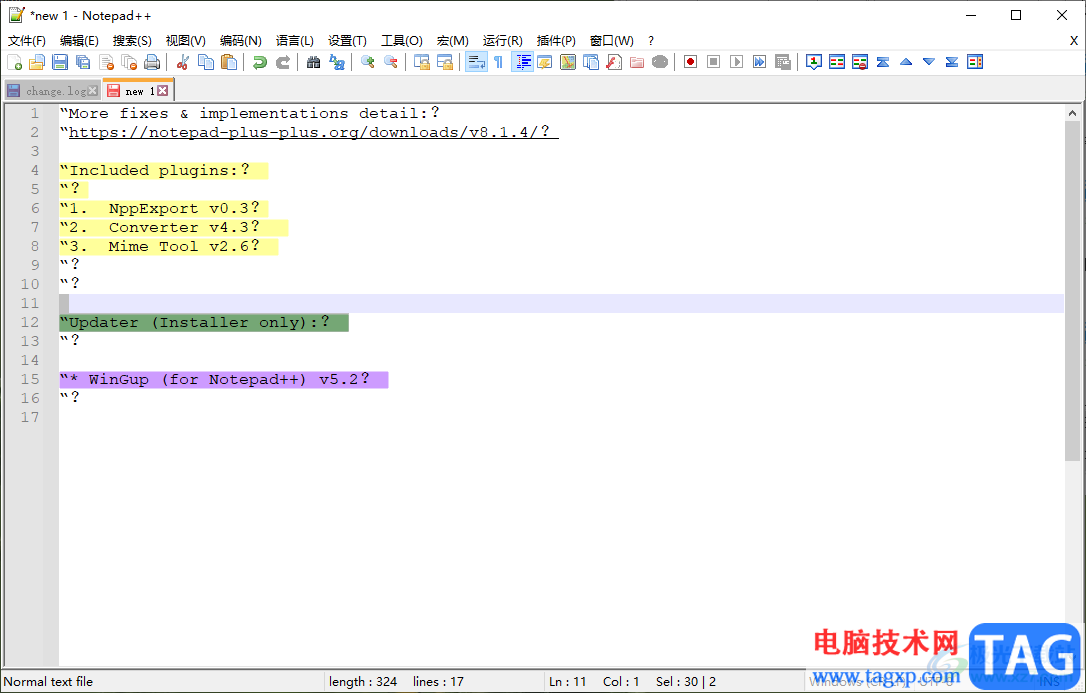
Task: Open the 文件(F) menu
Action: tap(27, 41)
